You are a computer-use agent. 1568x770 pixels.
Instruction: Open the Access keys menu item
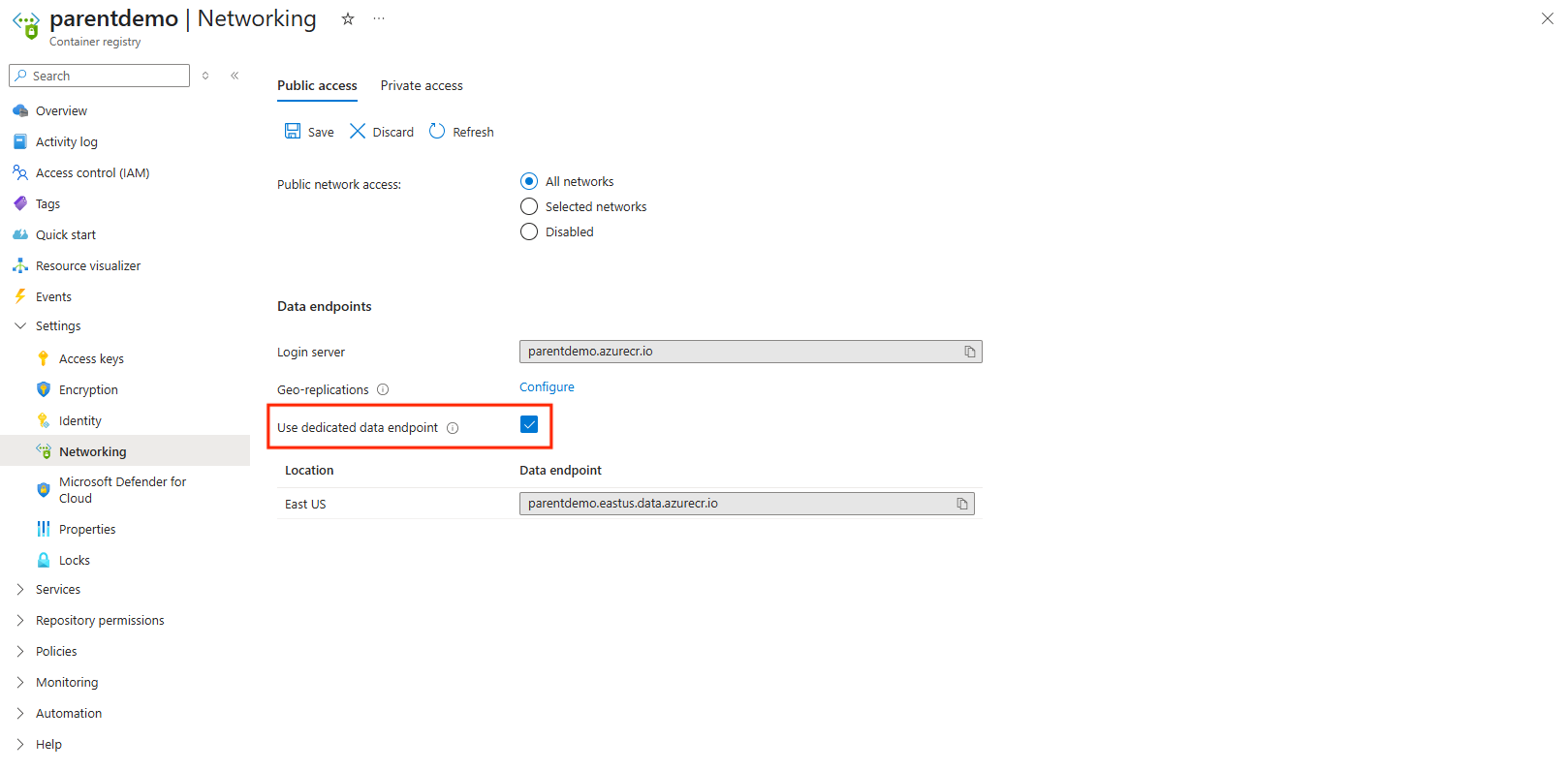pyautogui.click(x=91, y=358)
